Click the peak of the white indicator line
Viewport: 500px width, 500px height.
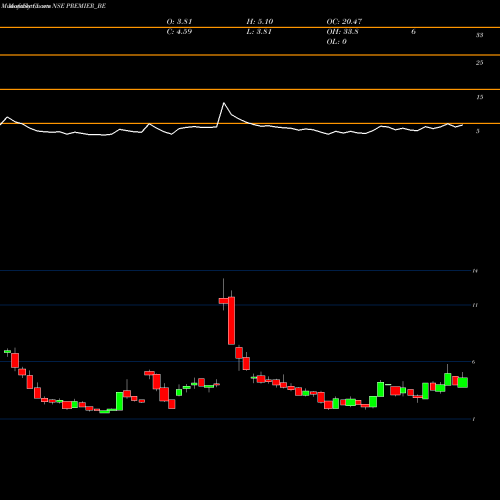point(224,103)
